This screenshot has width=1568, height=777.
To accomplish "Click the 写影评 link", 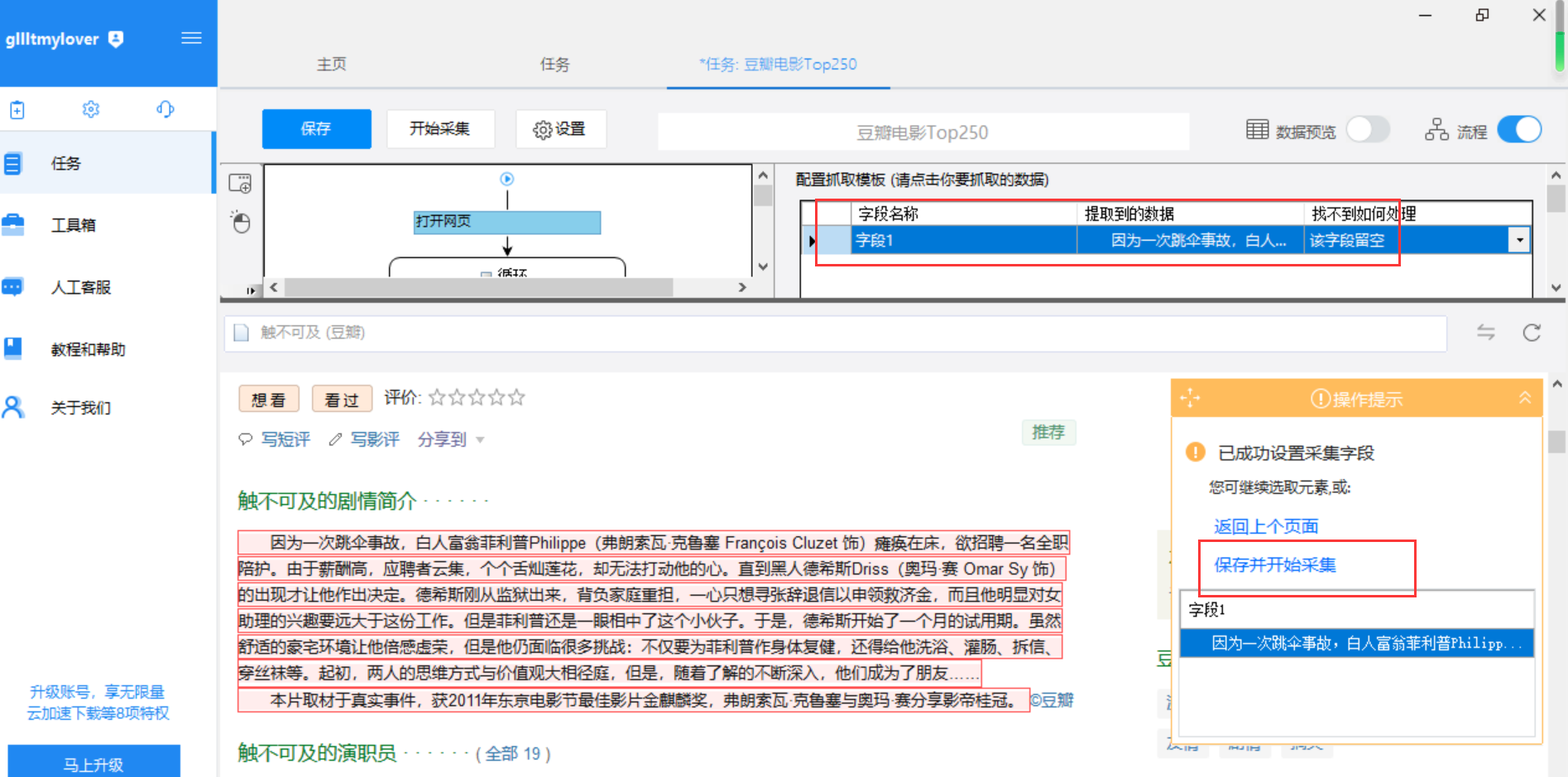I will tap(375, 439).
